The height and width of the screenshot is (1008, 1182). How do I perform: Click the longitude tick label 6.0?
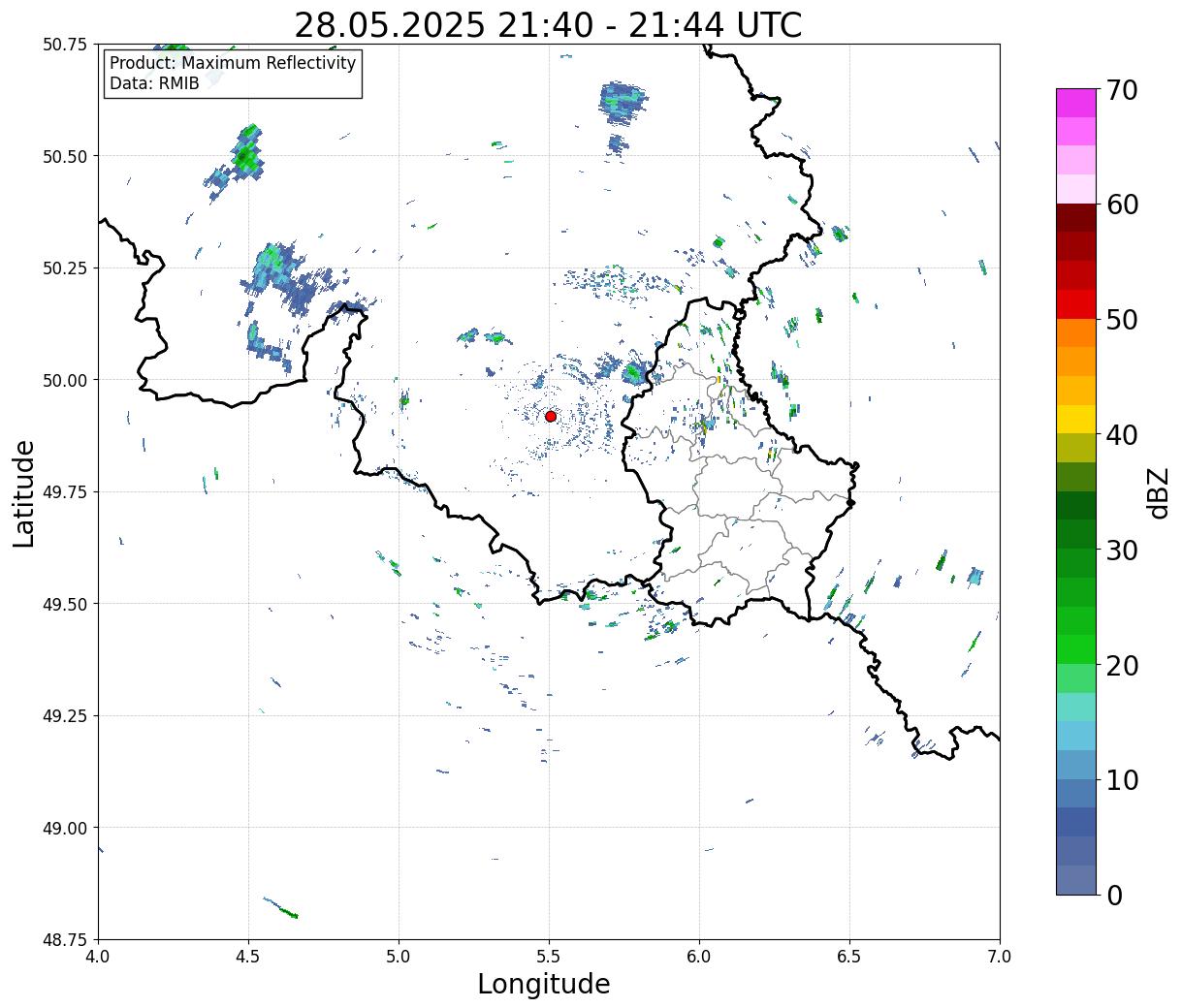click(x=699, y=956)
